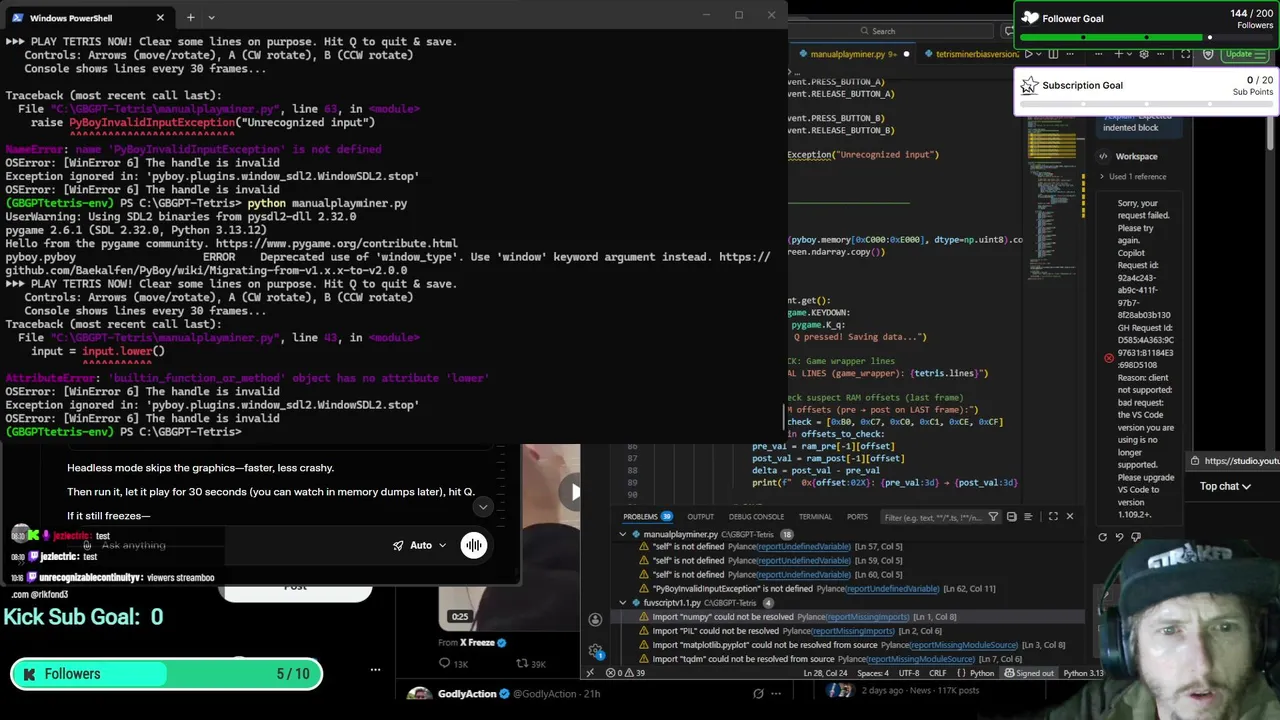Screen dimensions: 1280x720
Task: Jump to latest message down-arrow button
Action: (x=483, y=506)
